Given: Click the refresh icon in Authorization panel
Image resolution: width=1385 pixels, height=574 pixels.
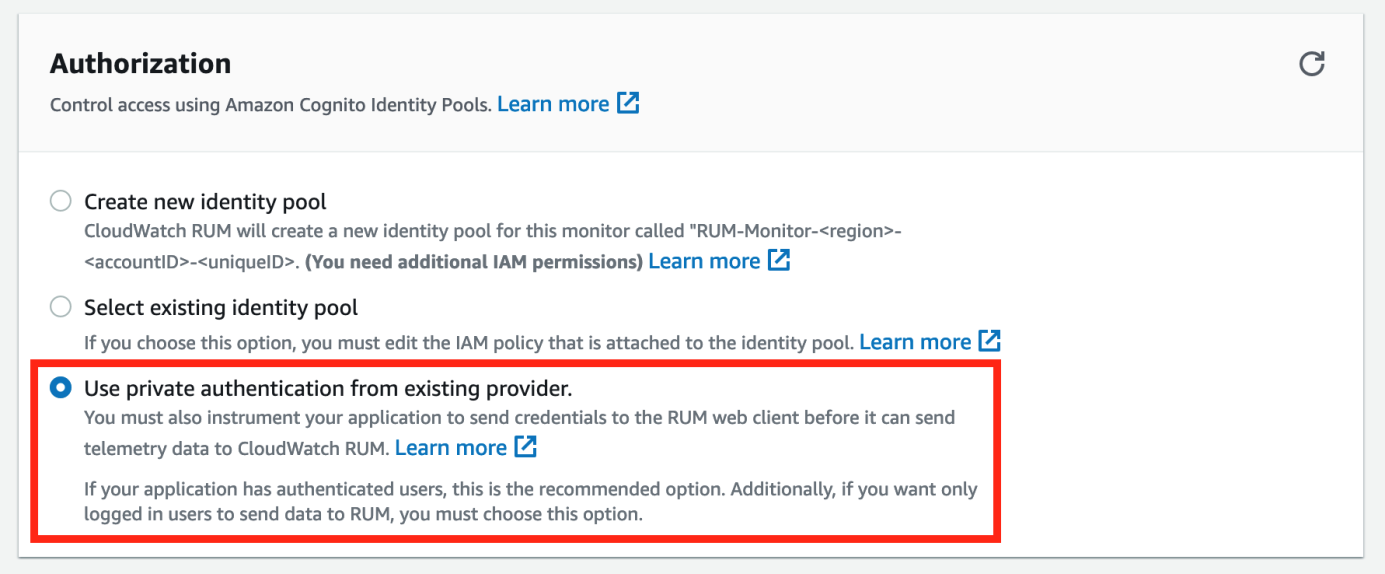Looking at the screenshot, I should pos(1311,64).
